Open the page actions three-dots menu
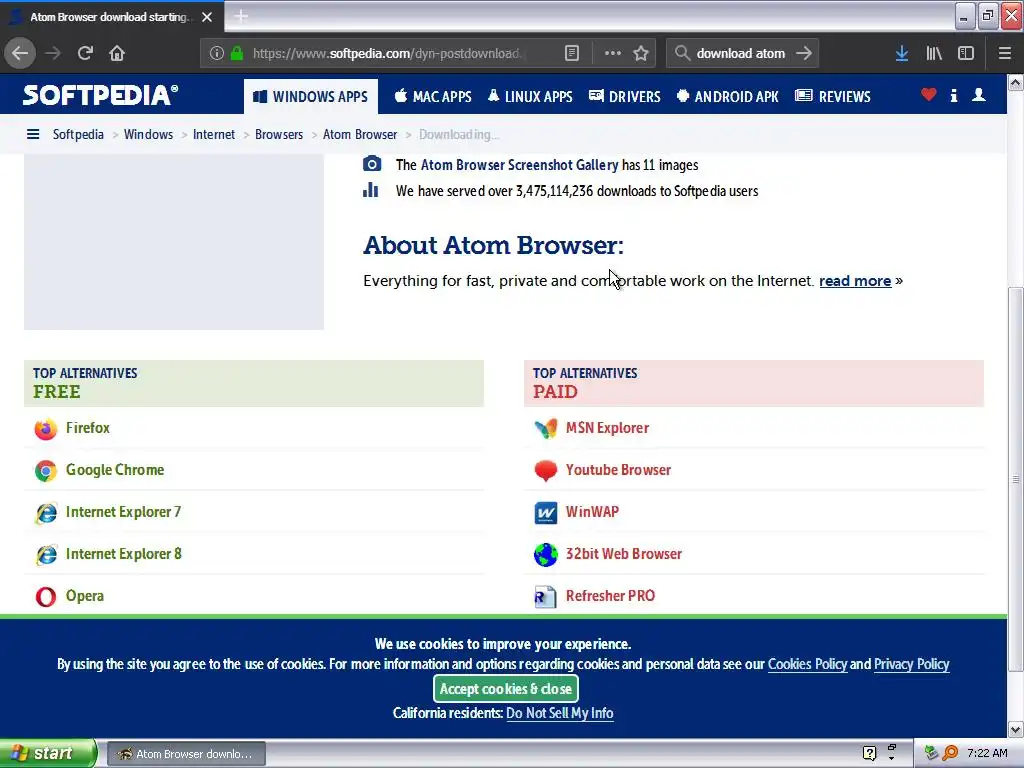Screen dimensions: 1024x768 tap(613, 53)
